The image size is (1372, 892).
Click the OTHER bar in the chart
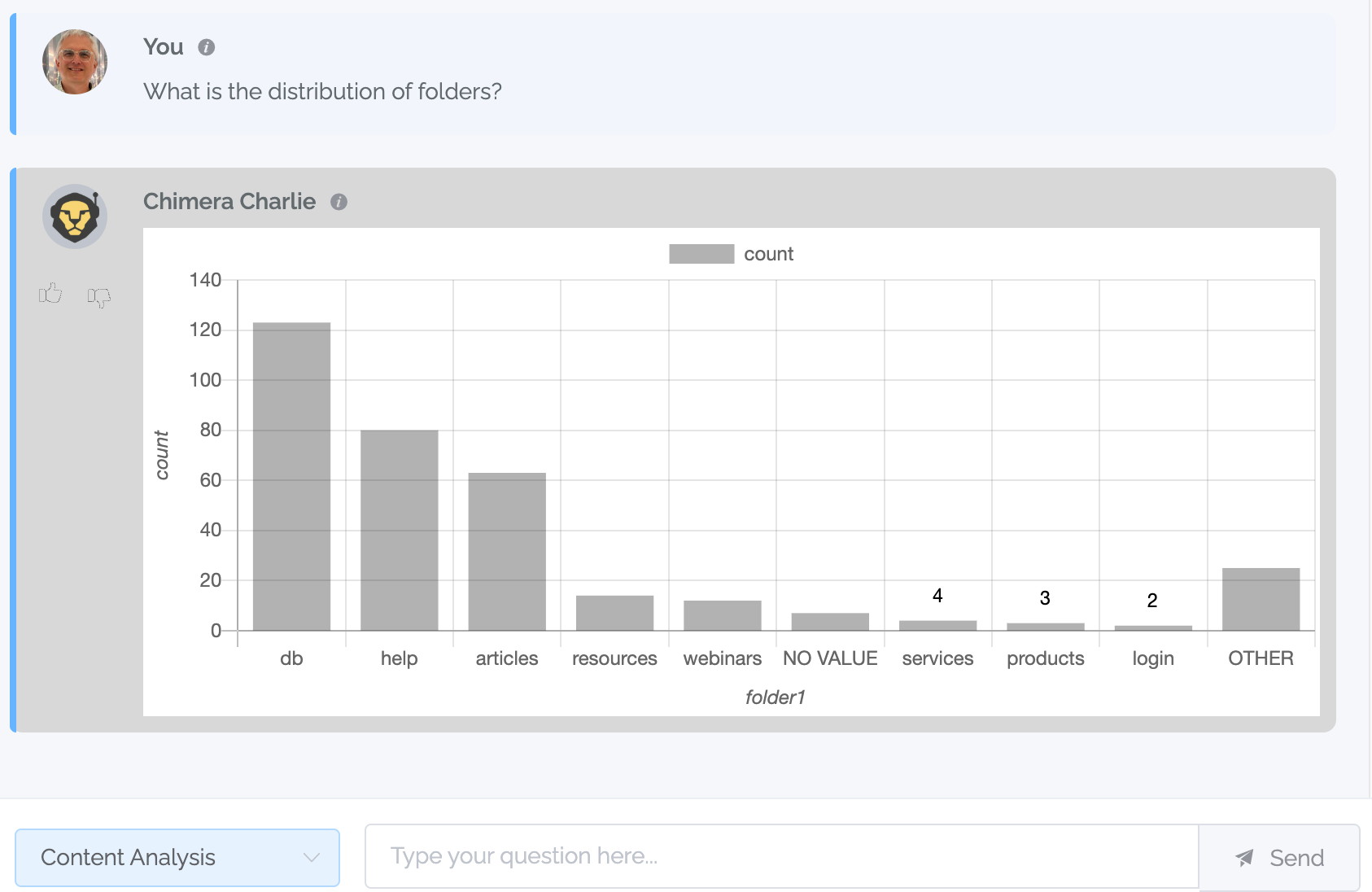coord(1261,600)
